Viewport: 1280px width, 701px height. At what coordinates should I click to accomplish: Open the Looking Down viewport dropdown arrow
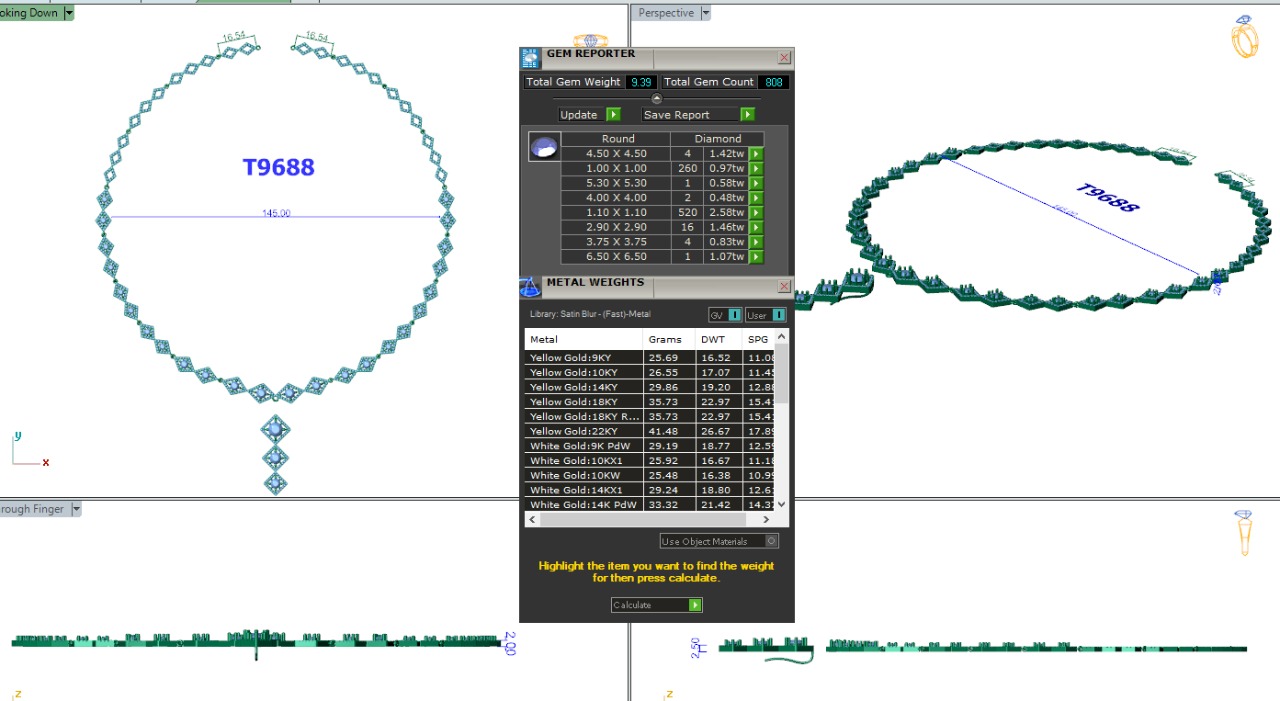tap(68, 13)
